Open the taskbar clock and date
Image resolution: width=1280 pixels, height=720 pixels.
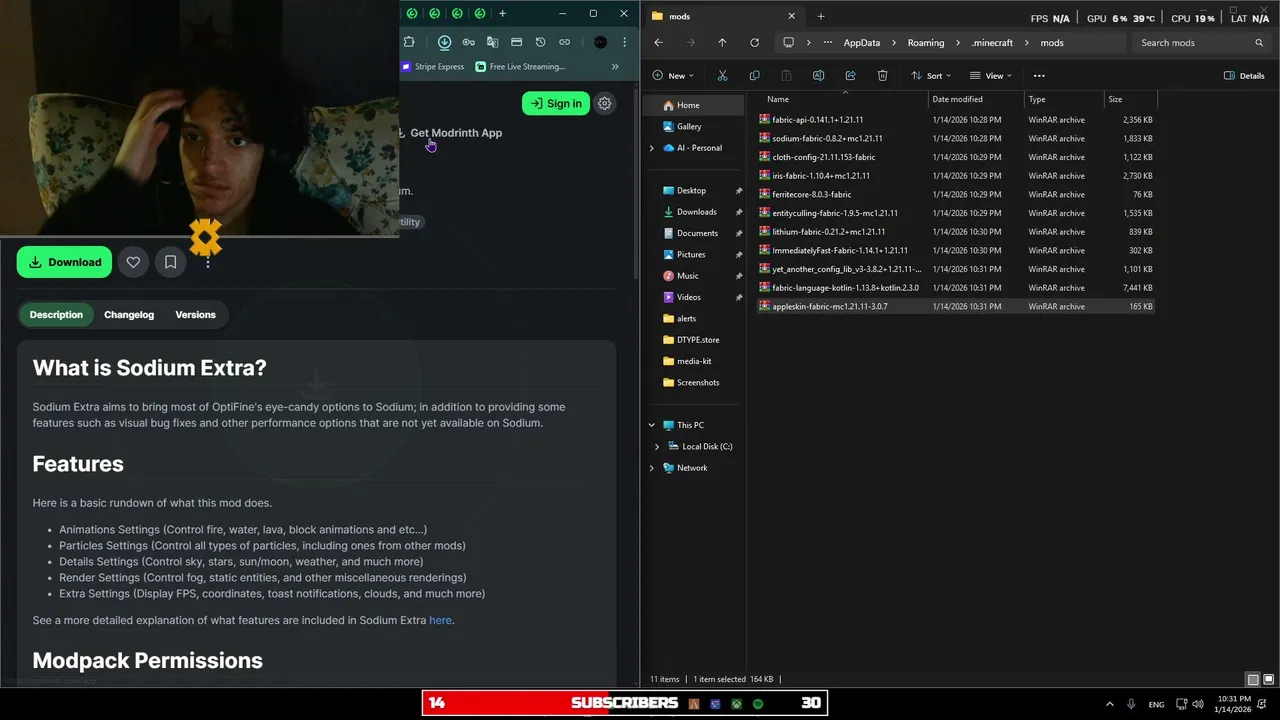tap(1234, 704)
